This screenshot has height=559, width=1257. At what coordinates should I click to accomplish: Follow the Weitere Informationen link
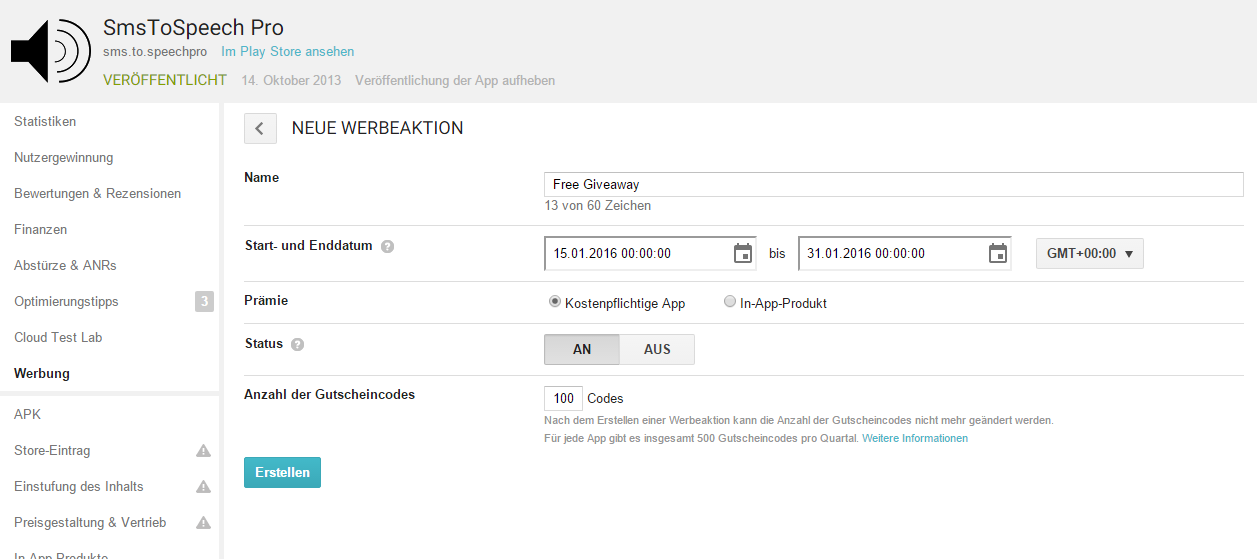pyautogui.click(x=914, y=439)
